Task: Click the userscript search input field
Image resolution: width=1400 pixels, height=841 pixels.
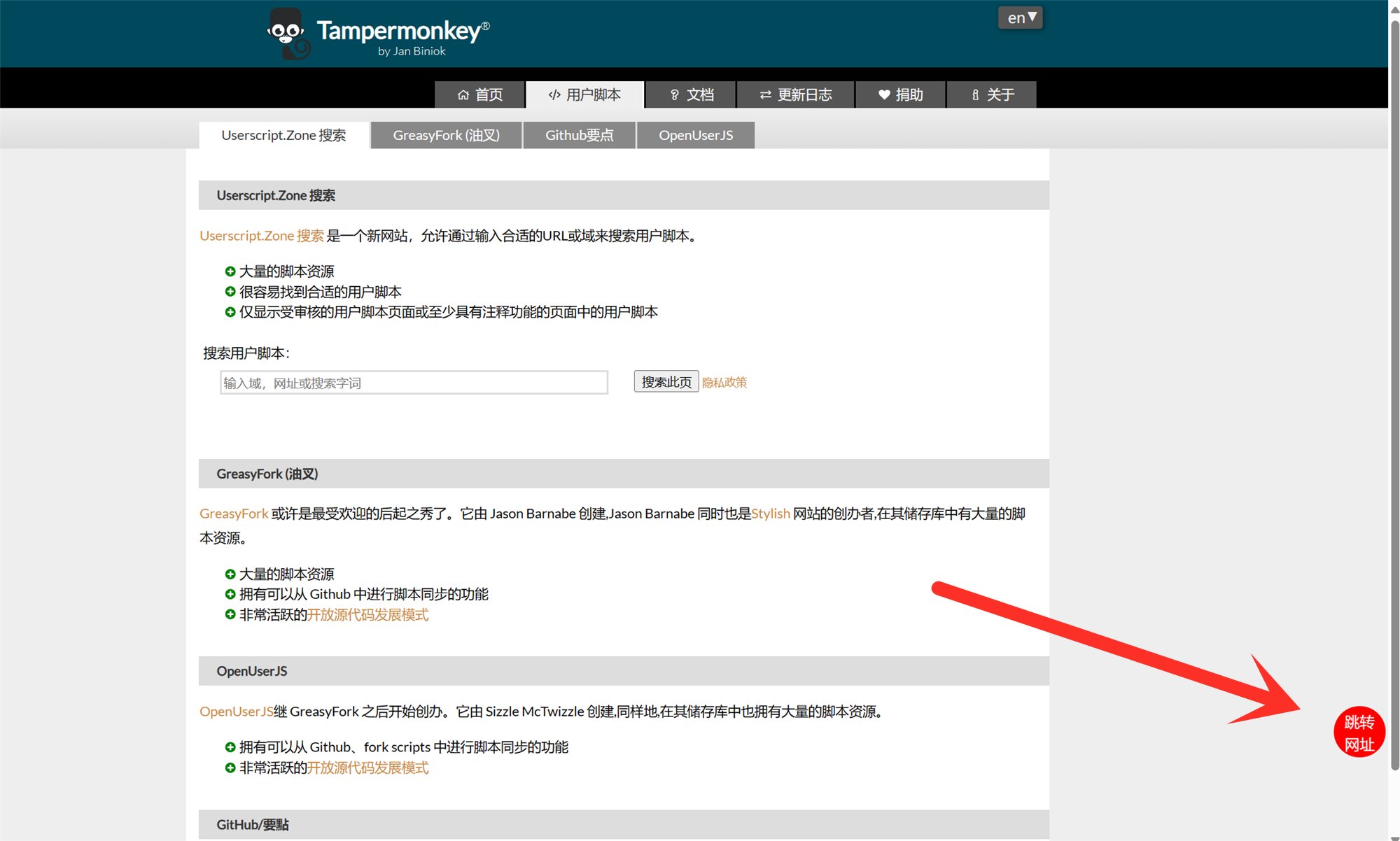Action: pyautogui.click(x=414, y=383)
